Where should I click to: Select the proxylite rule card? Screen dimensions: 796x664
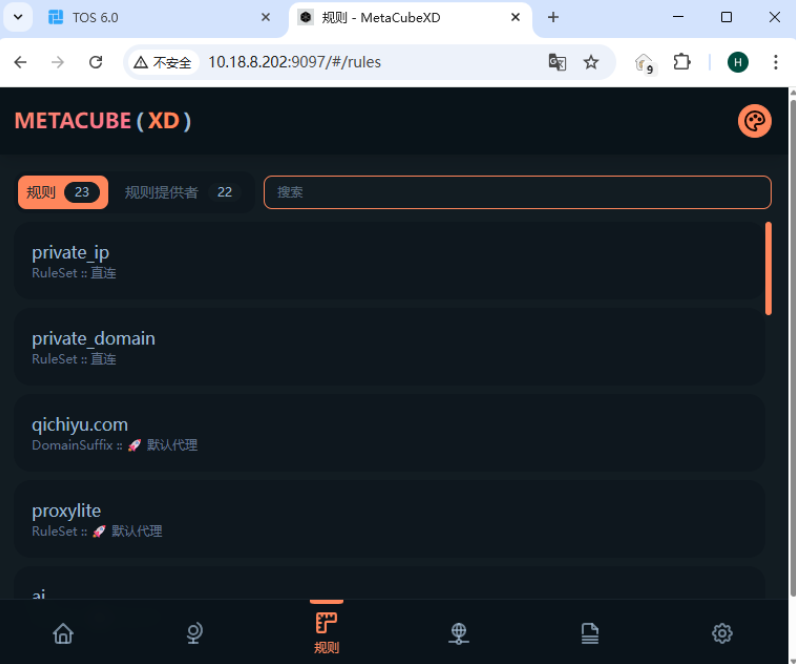pyautogui.click(x=389, y=519)
